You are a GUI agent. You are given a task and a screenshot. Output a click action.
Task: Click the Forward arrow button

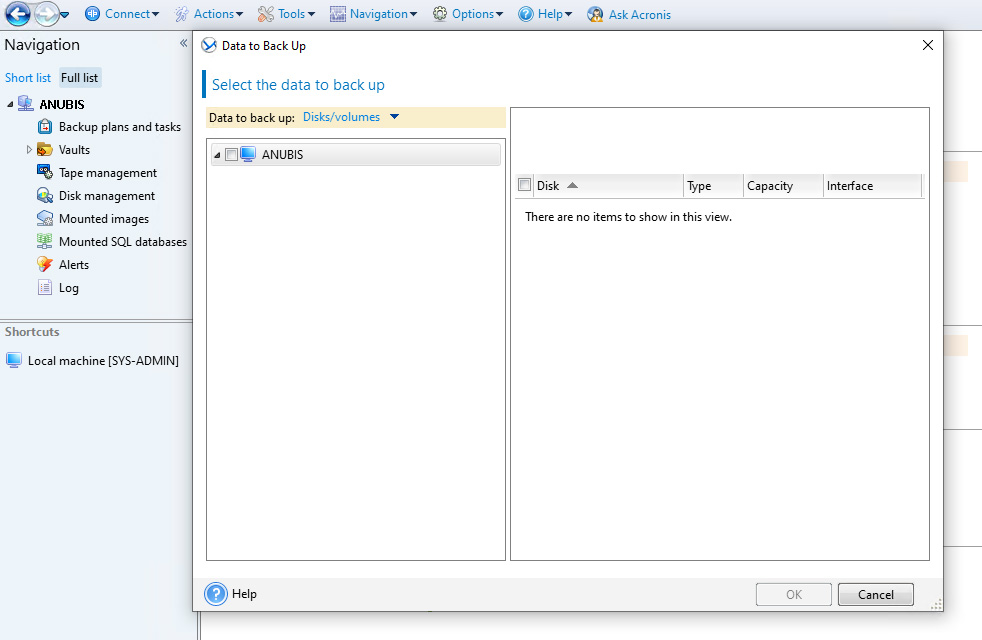click(46, 13)
